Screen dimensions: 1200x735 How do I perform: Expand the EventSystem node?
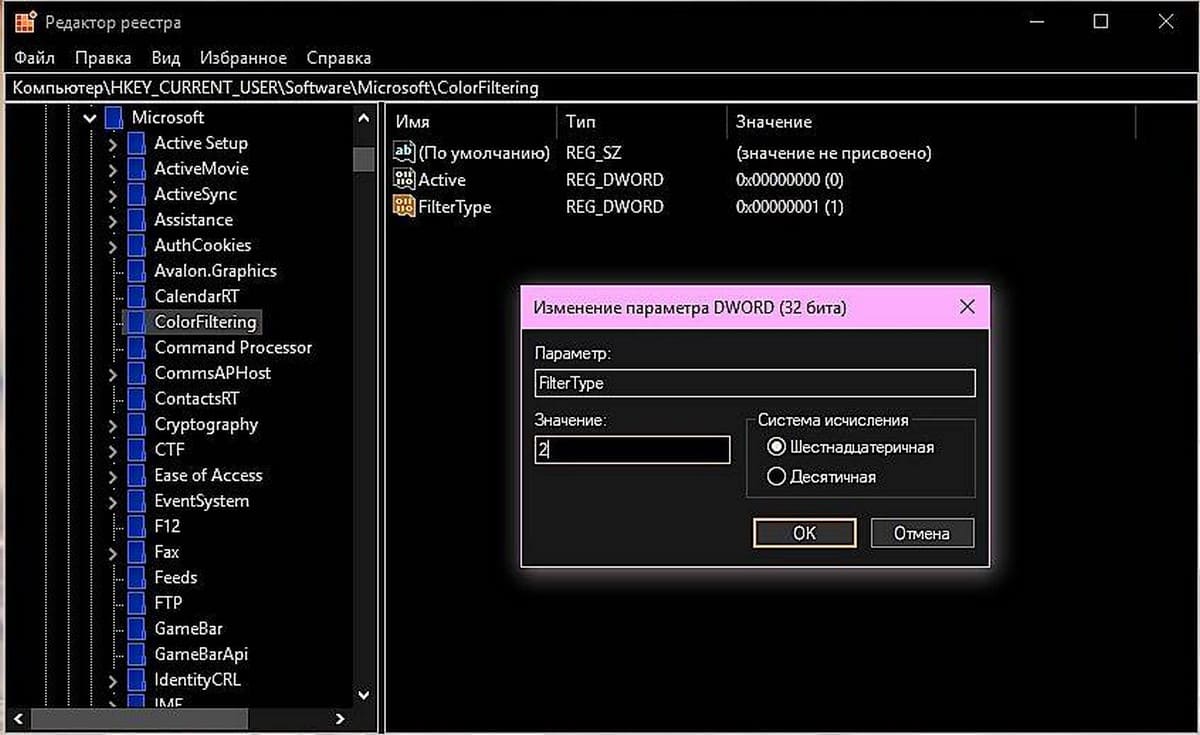[x=113, y=501]
